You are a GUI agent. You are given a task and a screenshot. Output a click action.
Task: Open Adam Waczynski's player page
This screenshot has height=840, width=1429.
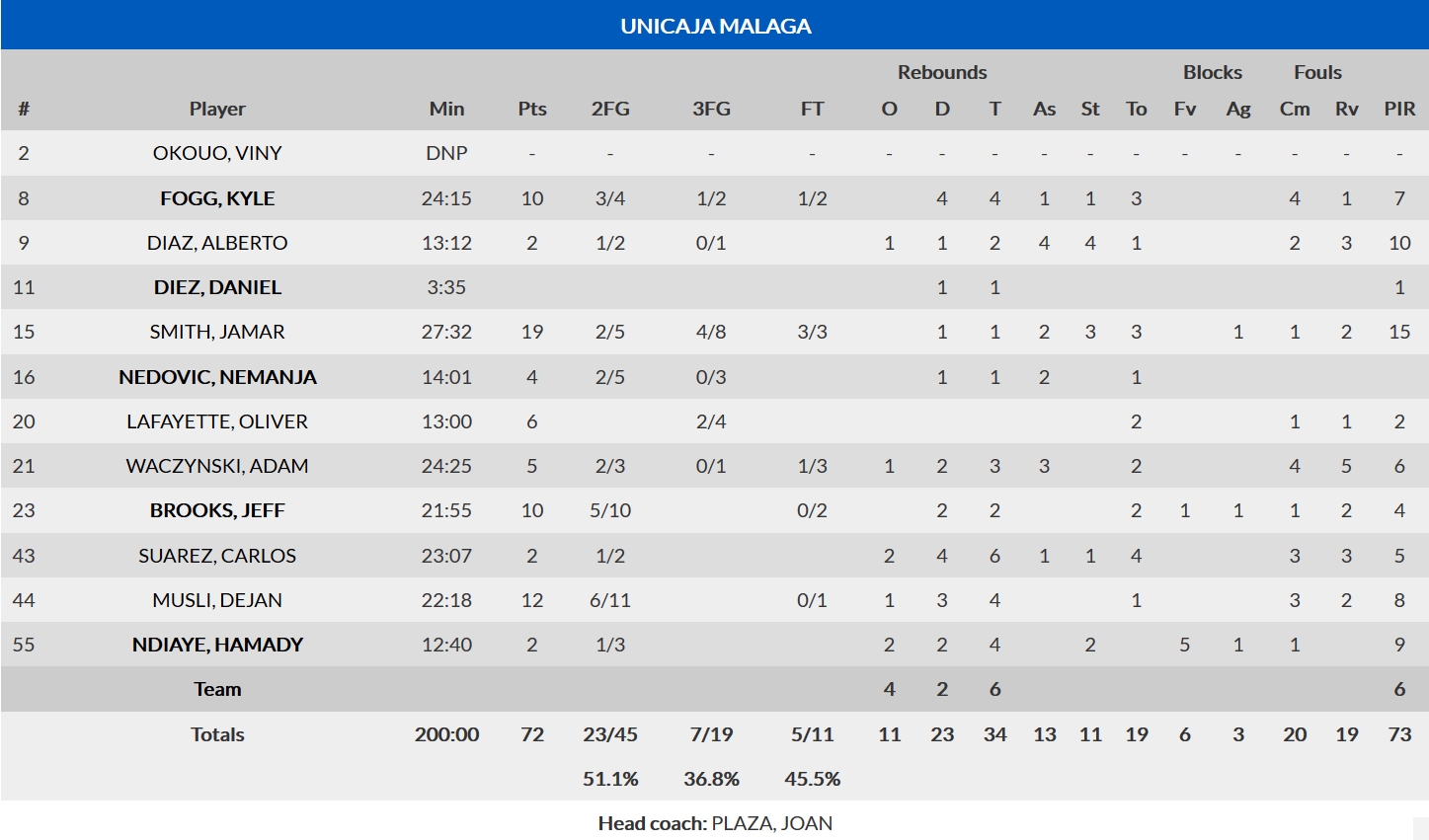(x=217, y=466)
